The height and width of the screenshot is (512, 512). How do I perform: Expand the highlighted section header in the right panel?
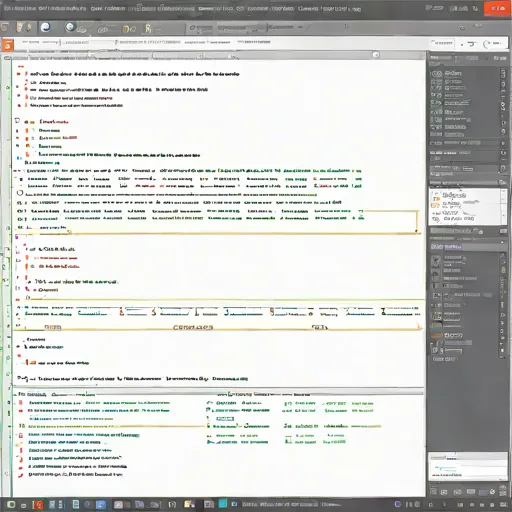click(x=466, y=247)
